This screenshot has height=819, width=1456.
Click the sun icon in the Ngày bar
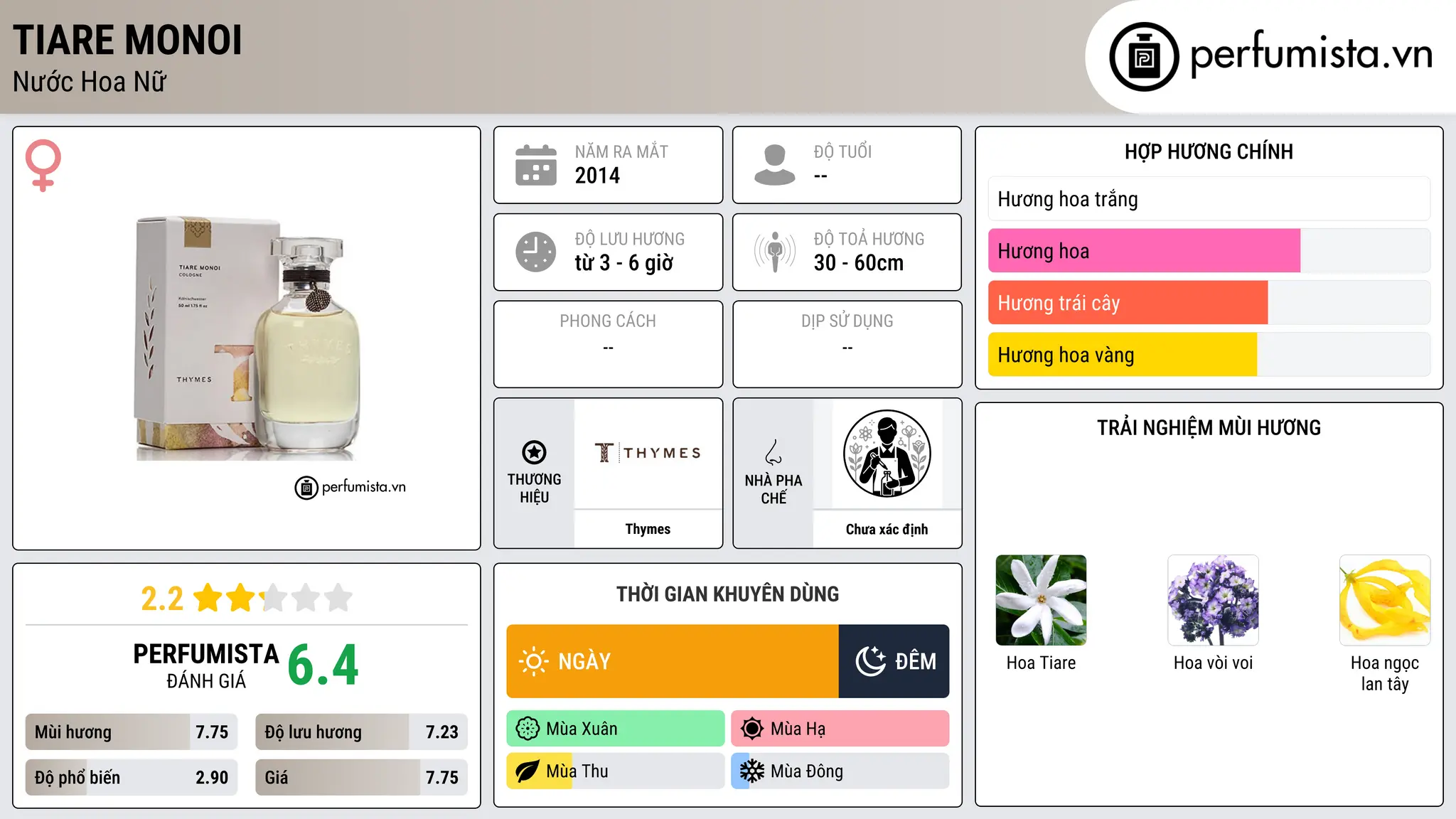pos(533,661)
